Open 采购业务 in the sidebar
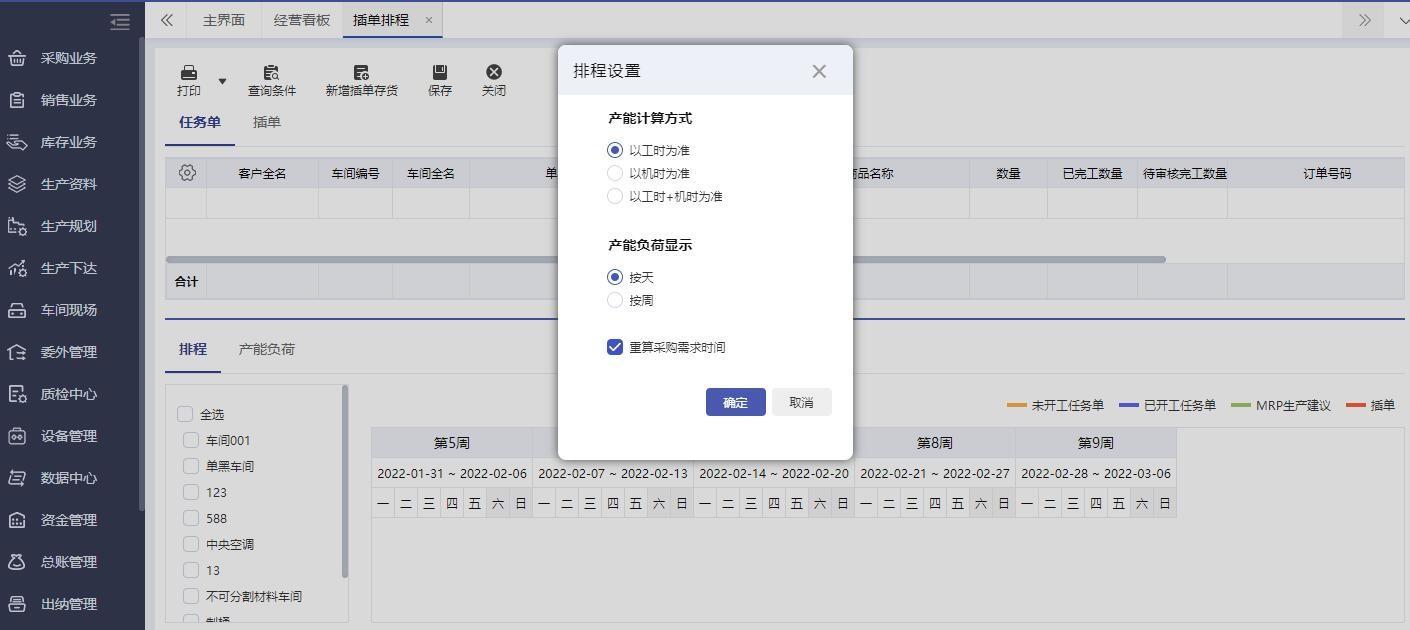 click(x=68, y=58)
